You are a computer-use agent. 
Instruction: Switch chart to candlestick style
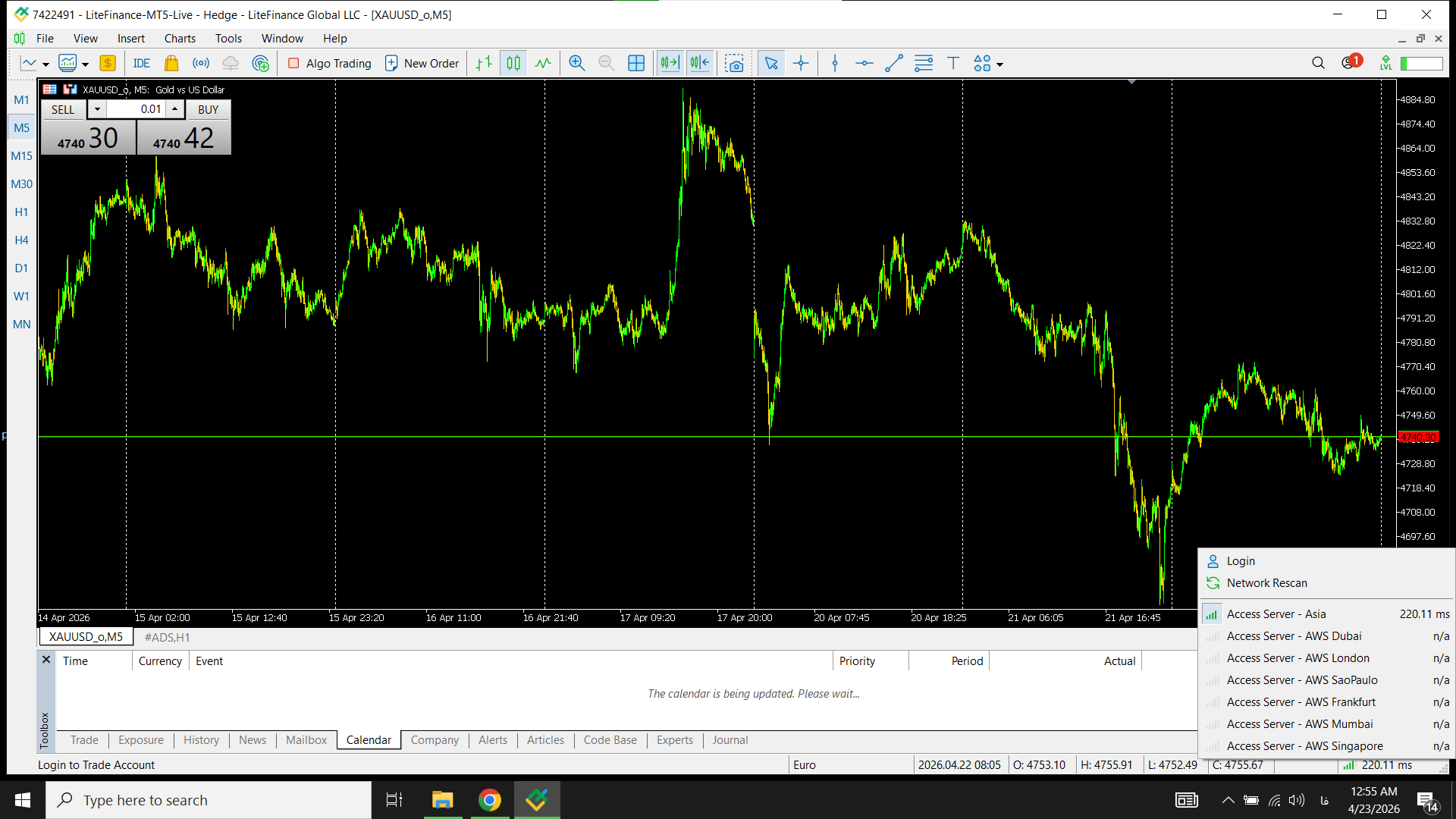pos(513,64)
